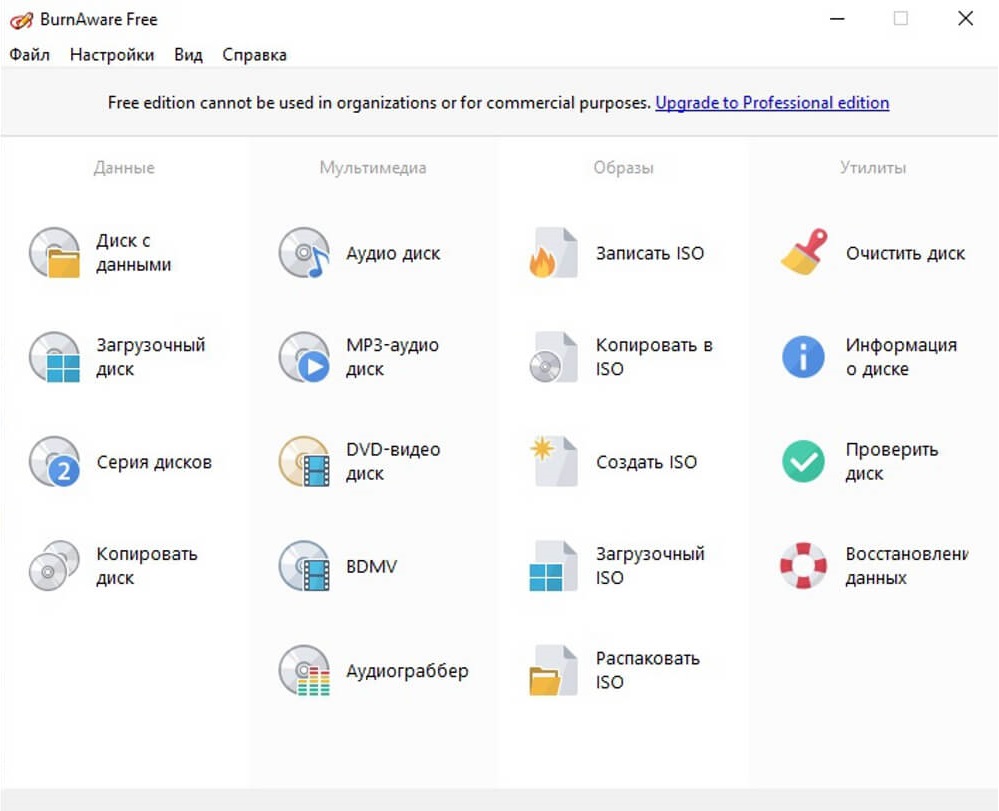This screenshot has width=999, height=811.
Task: Follow the Upgrade to Professional edition link
Action: point(772,103)
